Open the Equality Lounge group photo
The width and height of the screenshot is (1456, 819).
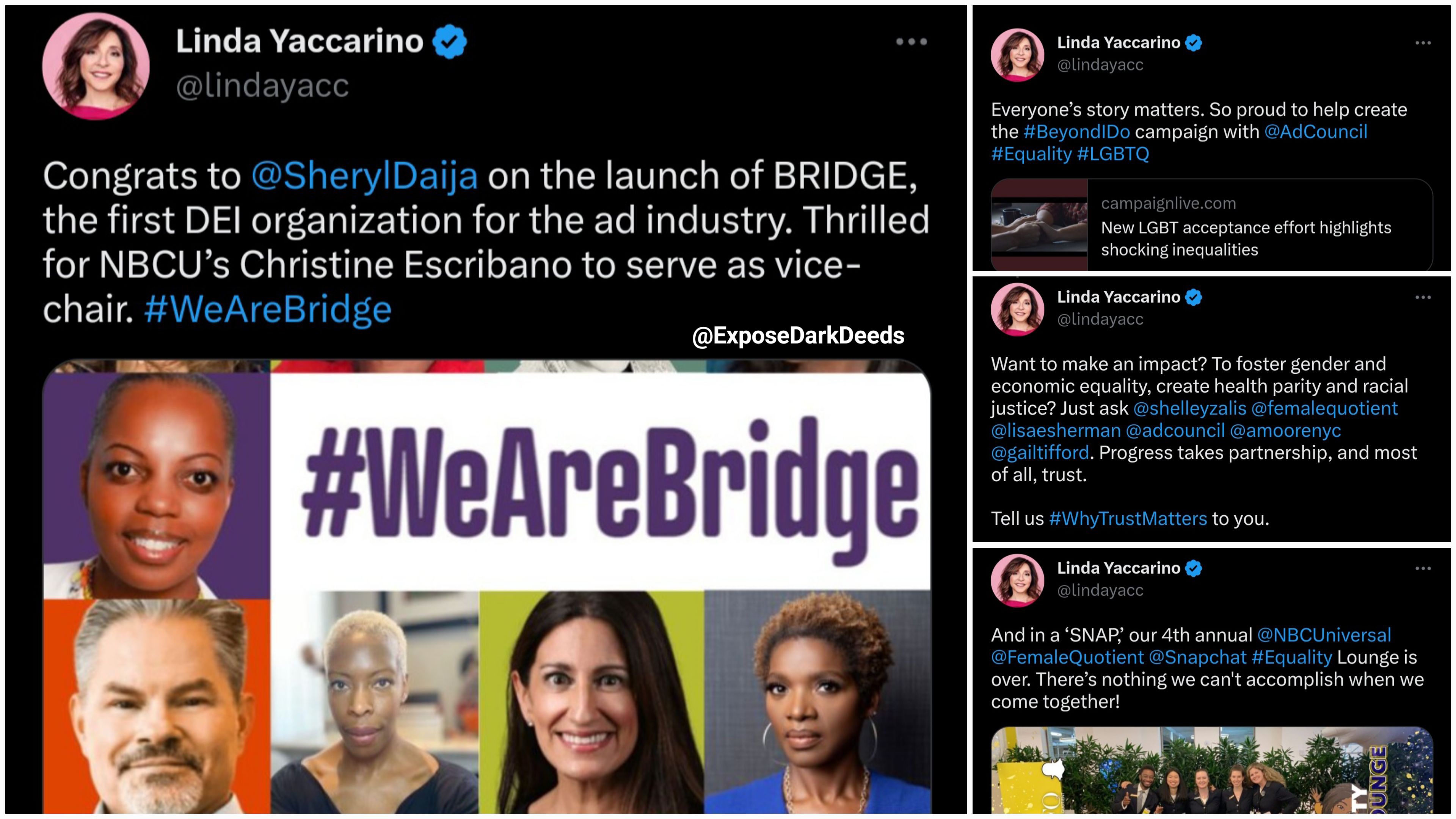pos(1212,770)
